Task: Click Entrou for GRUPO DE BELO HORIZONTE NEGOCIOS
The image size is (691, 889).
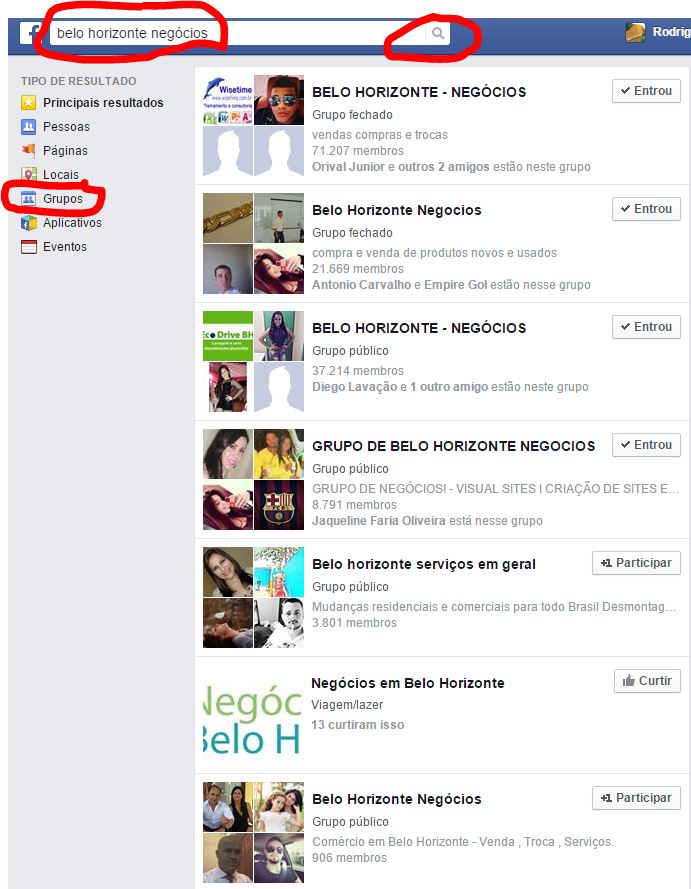Action: click(646, 444)
